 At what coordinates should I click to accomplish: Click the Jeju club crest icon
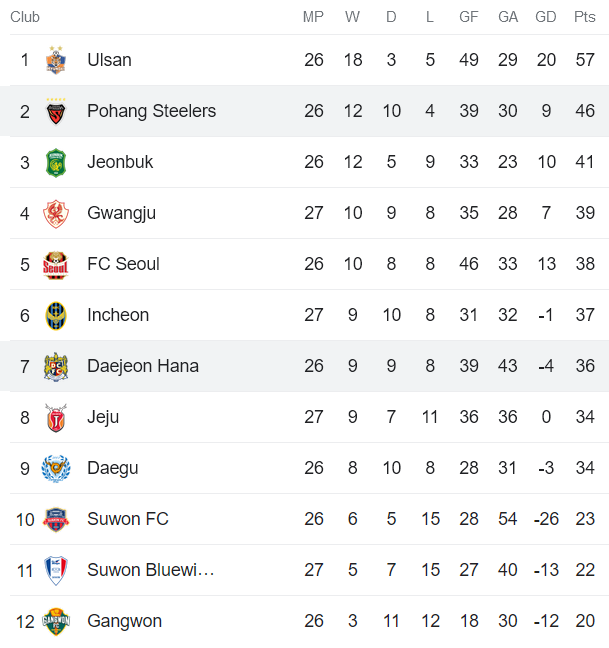pos(55,417)
